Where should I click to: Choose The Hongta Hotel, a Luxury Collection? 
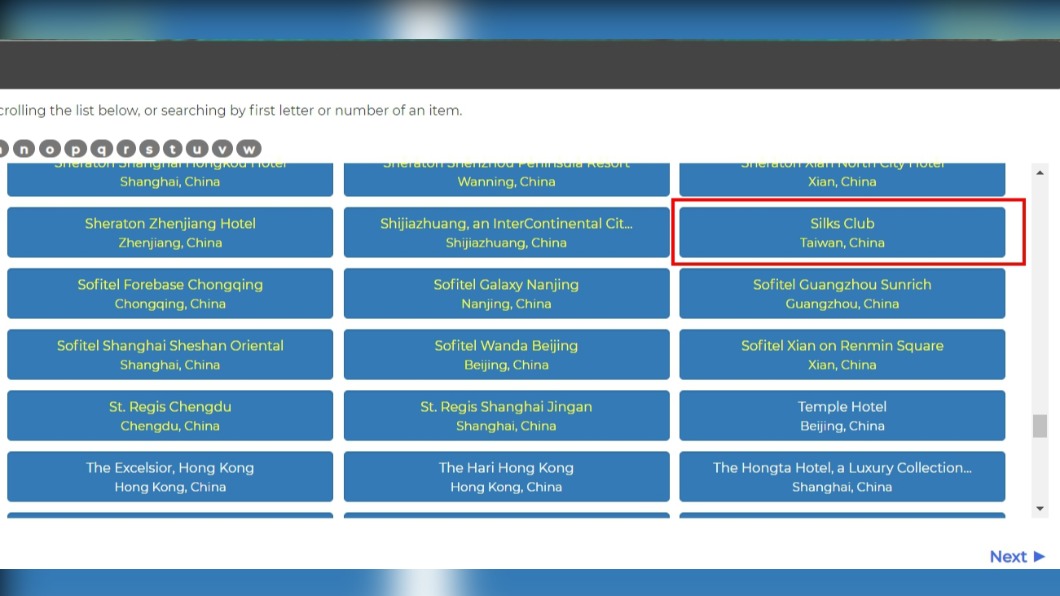(842, 476)
